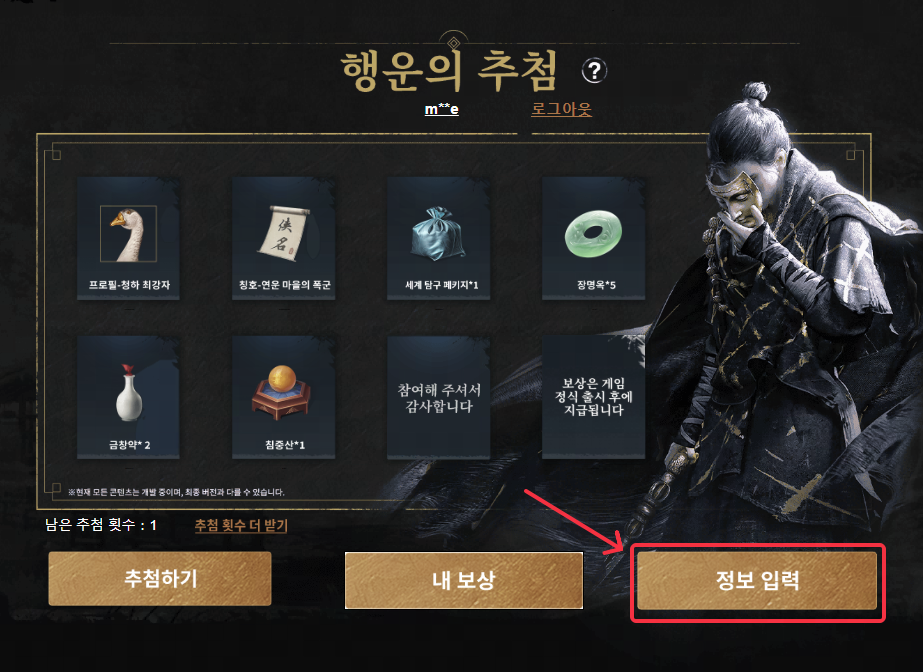This screenshot has height=672, width=923.
Task: Click the 로그아웃 logout link
Action: pos(561,109)
